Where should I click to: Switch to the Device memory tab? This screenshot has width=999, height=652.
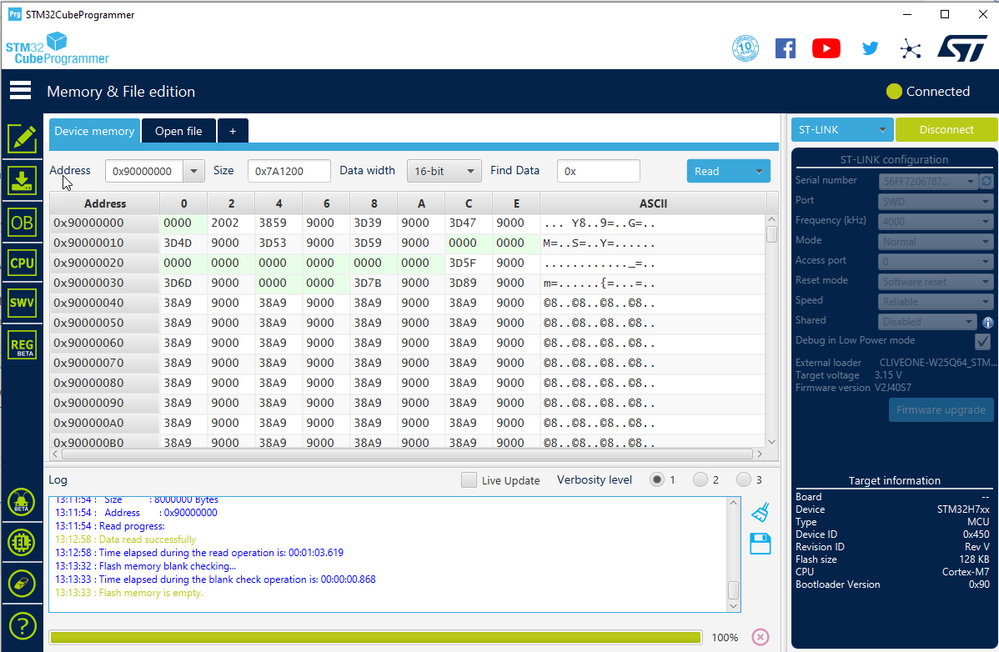(x=94, y=131)
